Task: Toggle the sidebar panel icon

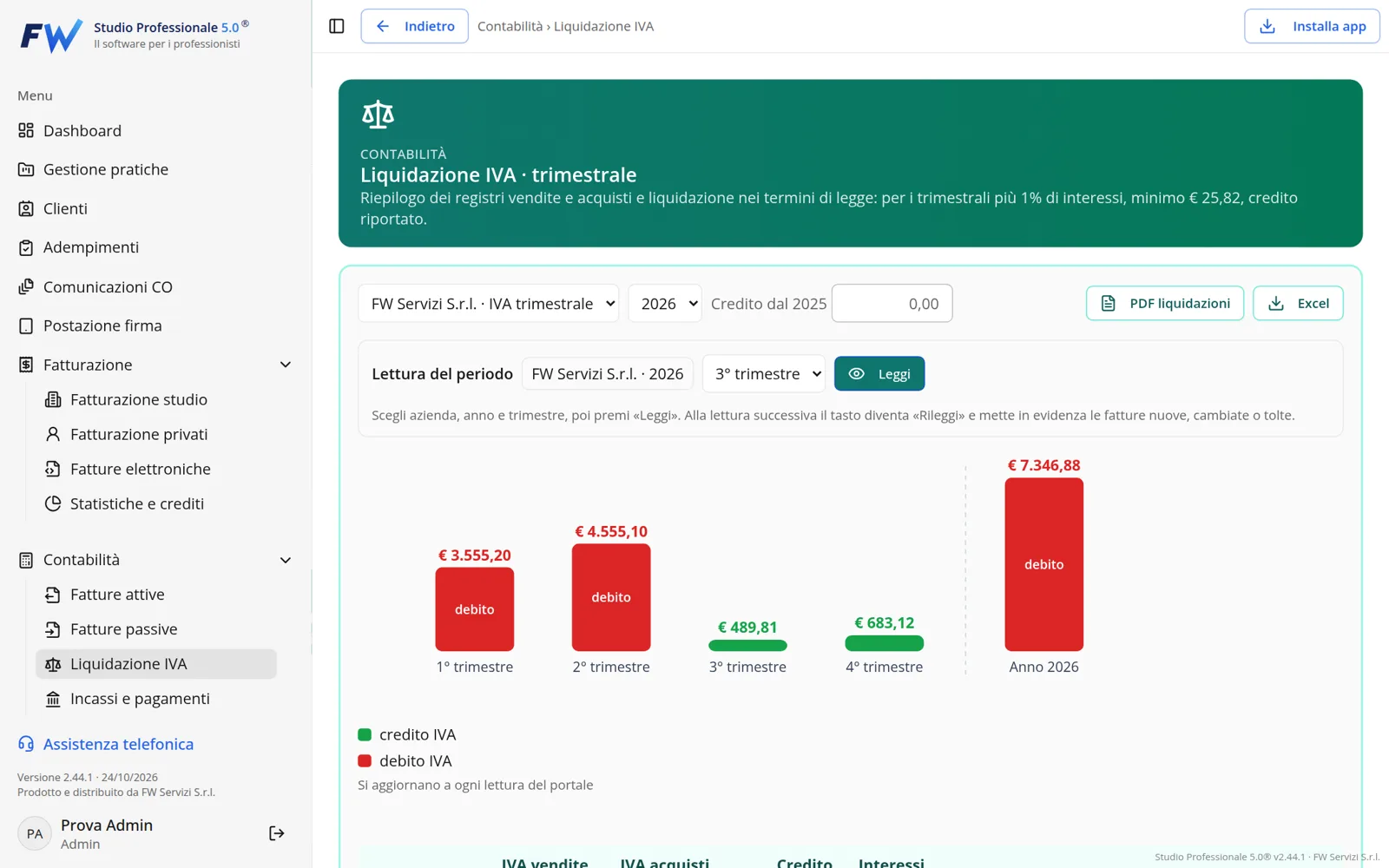Action: (x=337, y=26)
